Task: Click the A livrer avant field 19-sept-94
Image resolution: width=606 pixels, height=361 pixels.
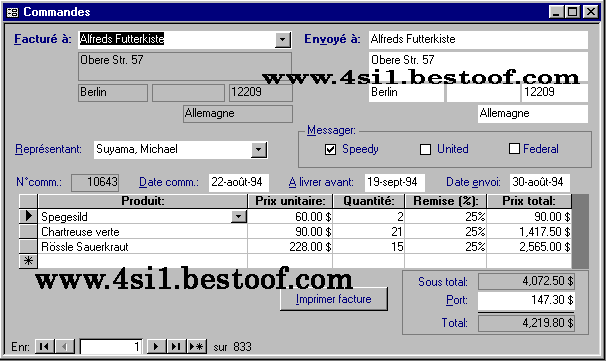Action: point(394,182)
